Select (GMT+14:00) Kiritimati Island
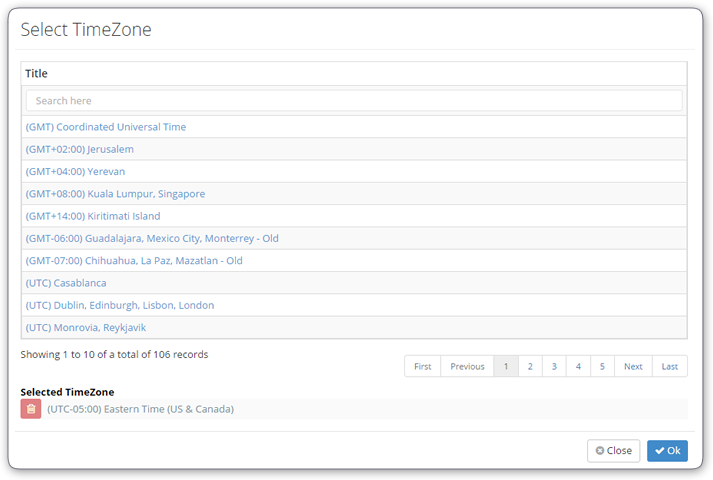The width and height of the screenshot is (713, 480). (x=93, y=216)
